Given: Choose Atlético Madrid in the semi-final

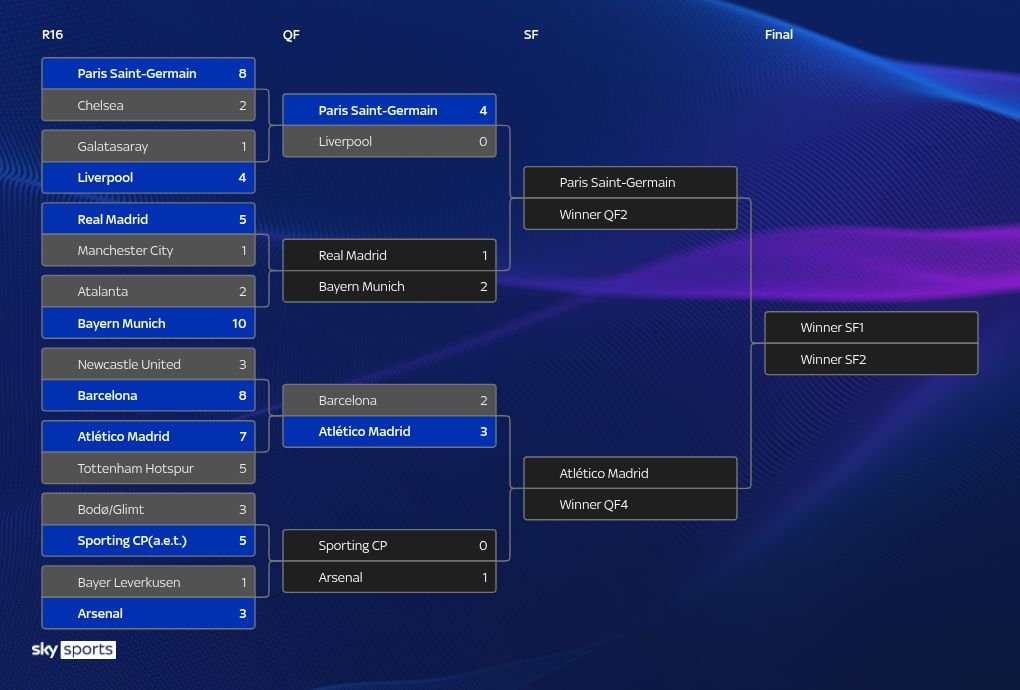Looking at the screenshot, I should point(629,473).
